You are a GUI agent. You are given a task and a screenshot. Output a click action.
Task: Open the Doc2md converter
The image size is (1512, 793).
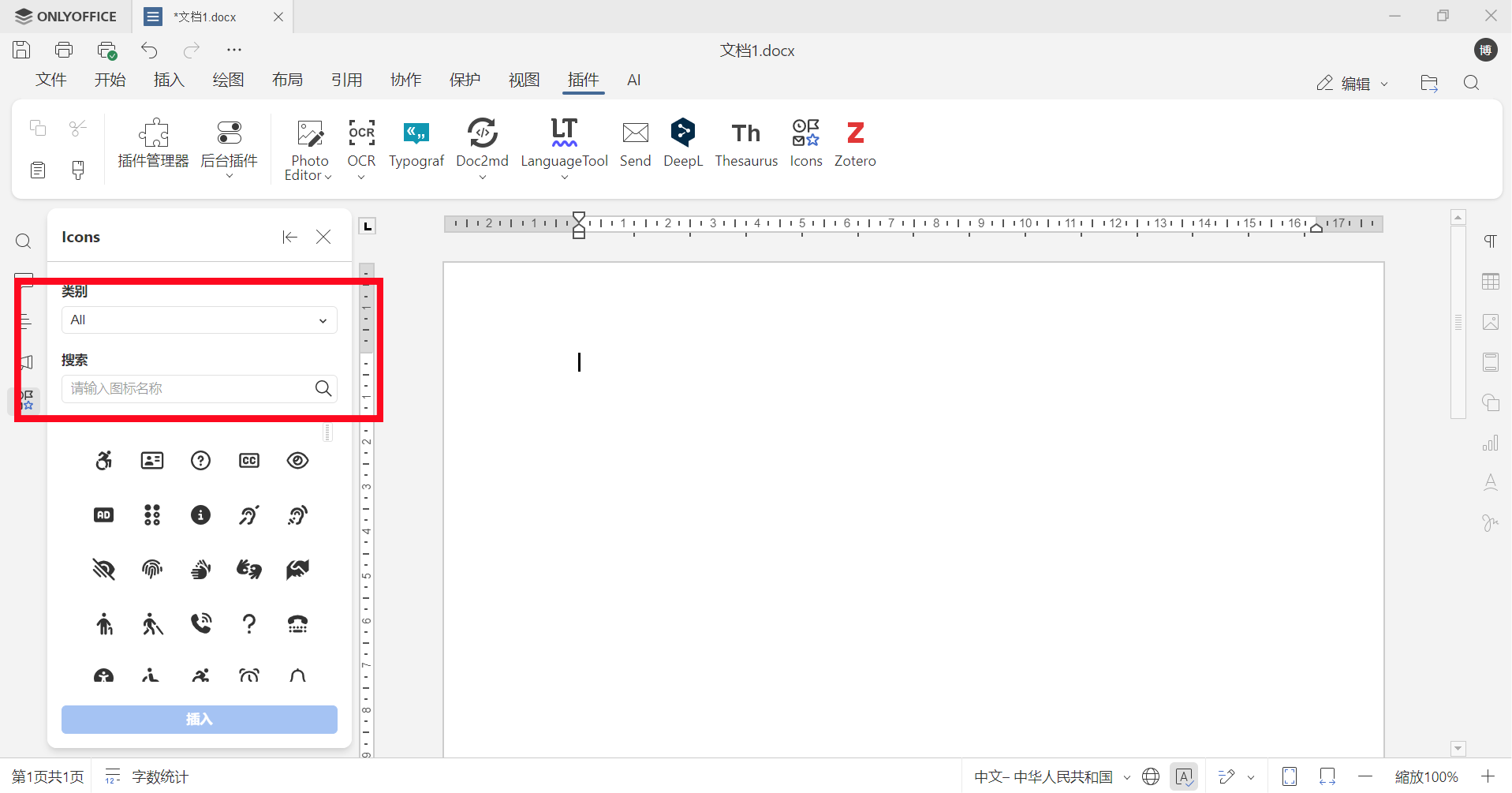(482, 144)
